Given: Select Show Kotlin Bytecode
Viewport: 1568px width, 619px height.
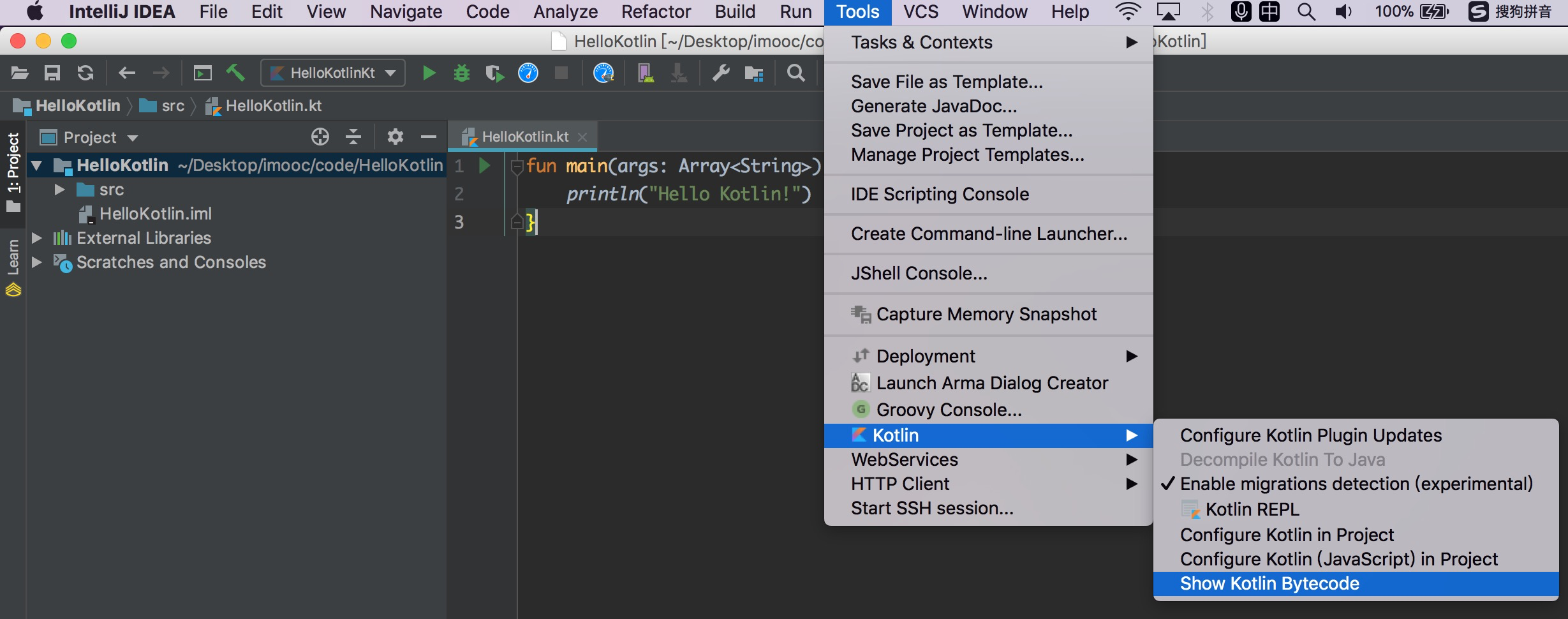Looking at the screenshot, I should pyautogui.click(x=1356, y=583).
